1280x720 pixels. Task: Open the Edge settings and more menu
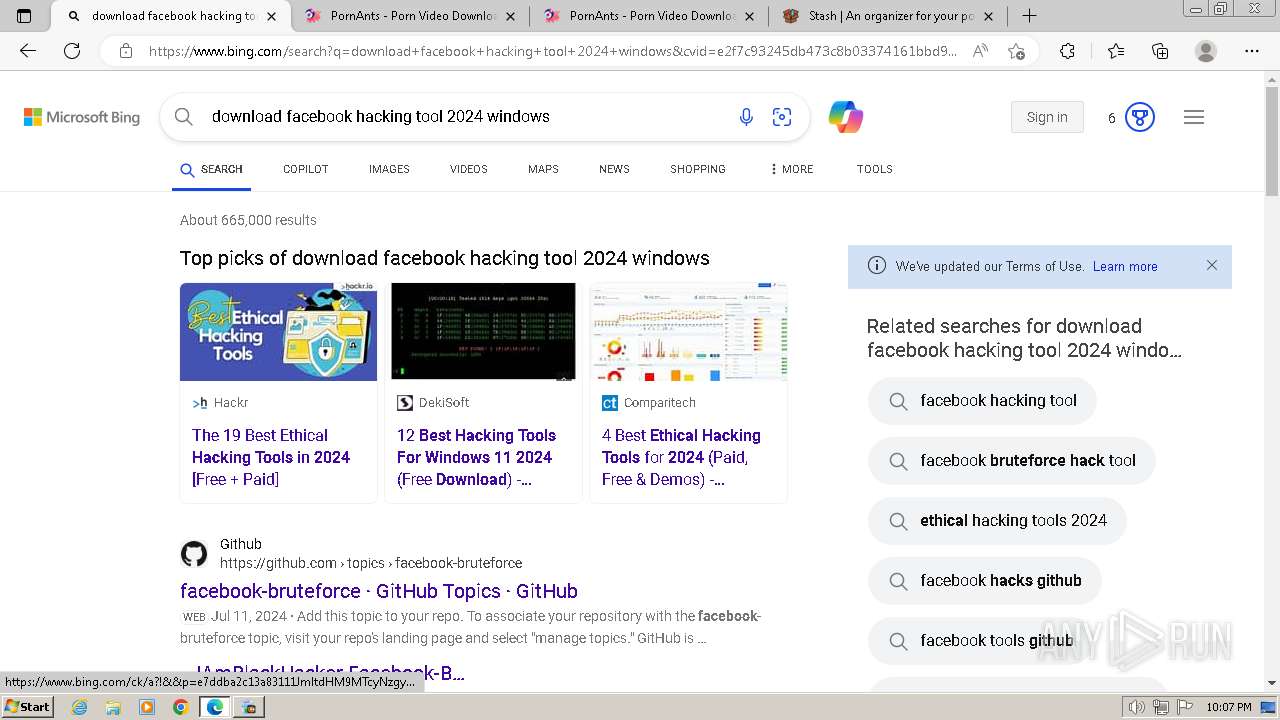tap(1252, 51)
